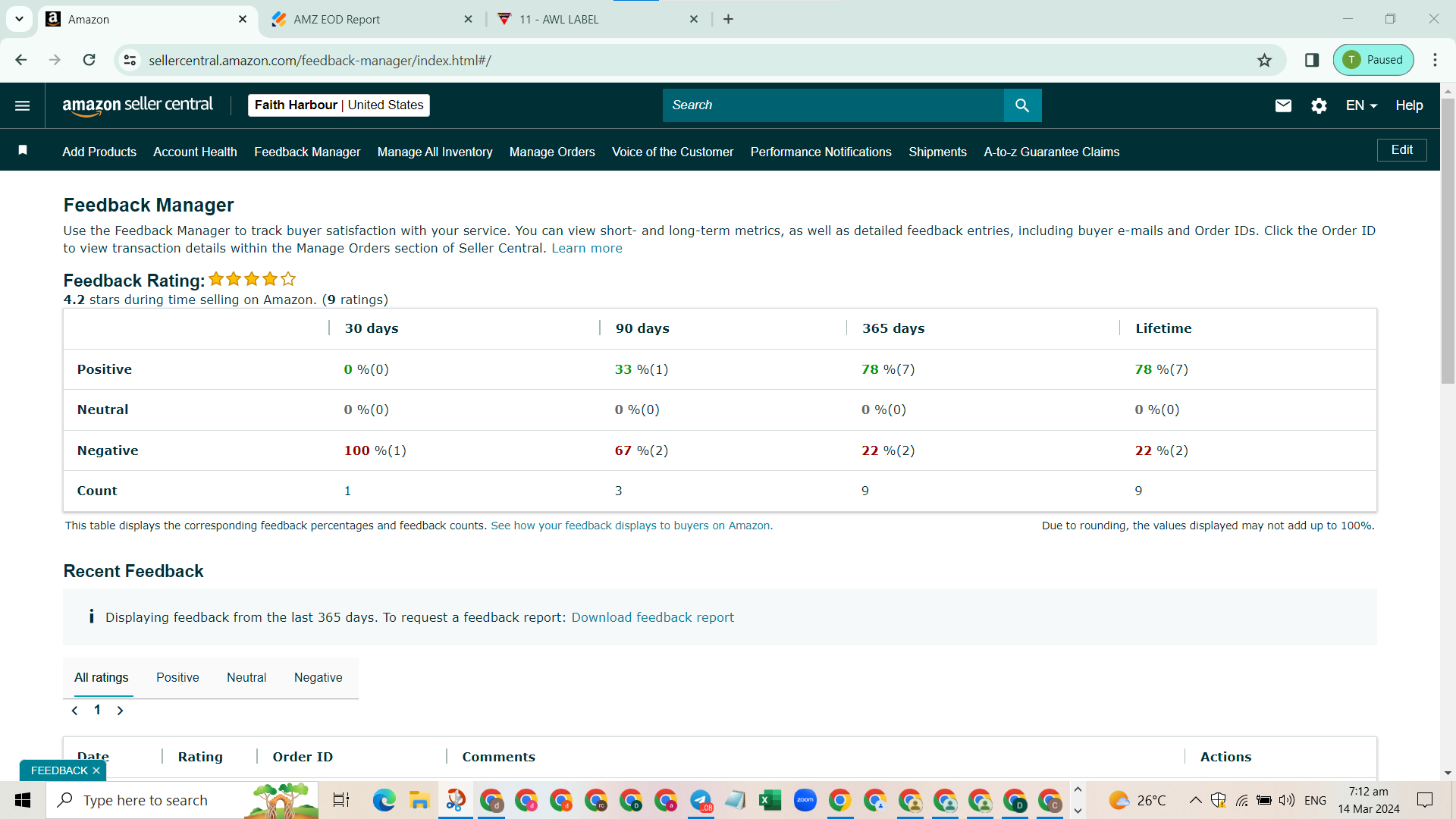This screenshot has height=819, width=1456.
Task: Click the amazon seller central logo
Action: pyautogui.click(x=138, y=106)
